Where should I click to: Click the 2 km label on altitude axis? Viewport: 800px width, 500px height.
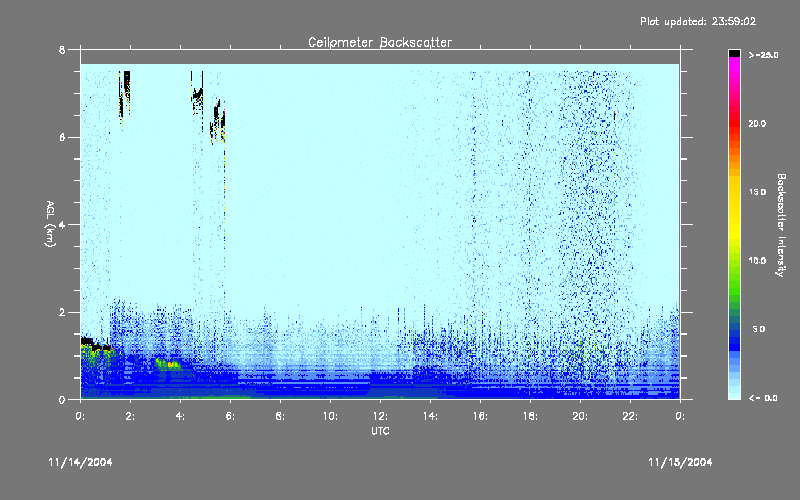(x=62, y=312)
